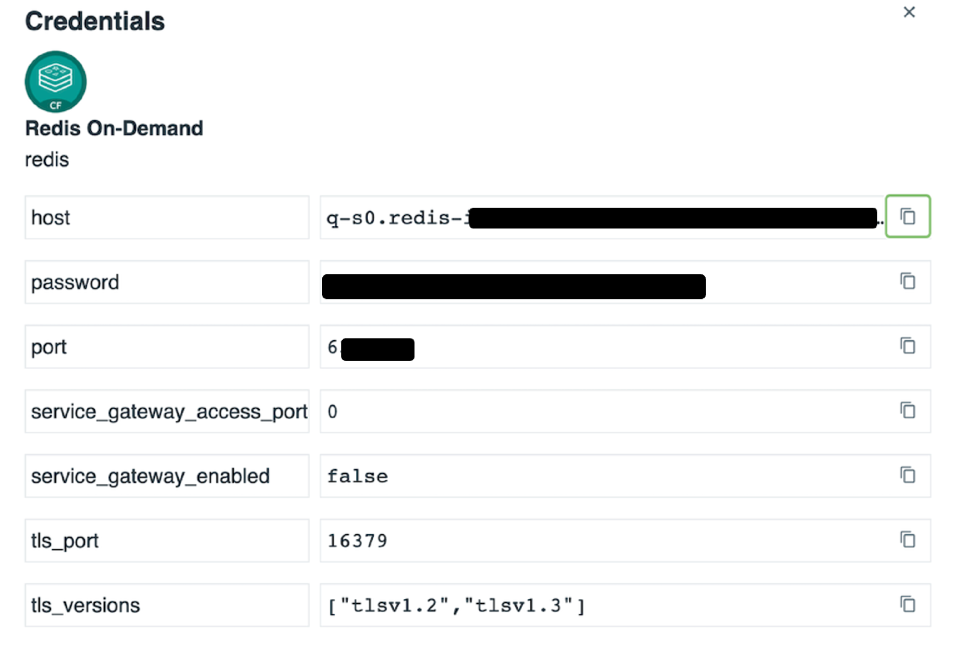953x648 pixels.
Task: Copy the host value
Action: click(908, 216)
